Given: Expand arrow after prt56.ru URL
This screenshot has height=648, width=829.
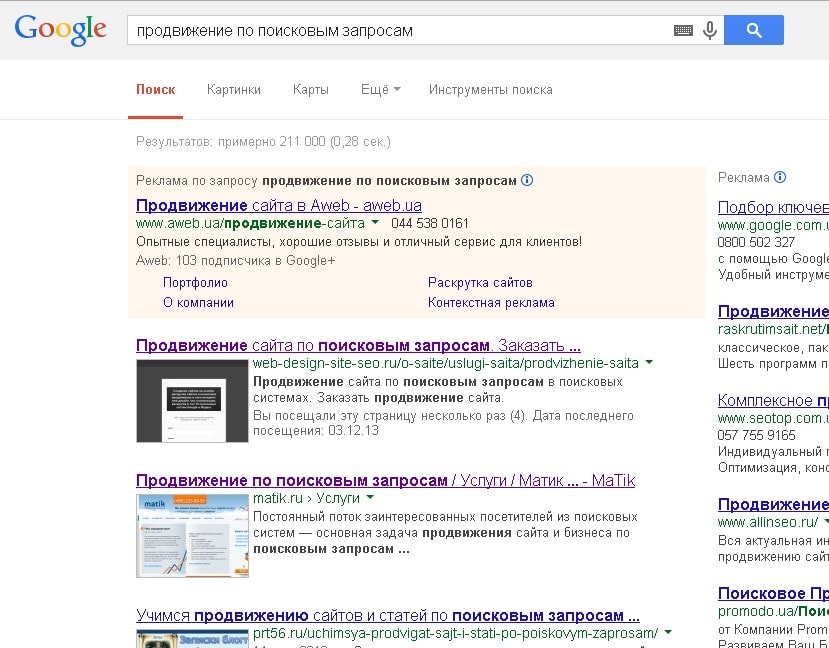Looking at the screenshot, I should click(x=668, y=632).
